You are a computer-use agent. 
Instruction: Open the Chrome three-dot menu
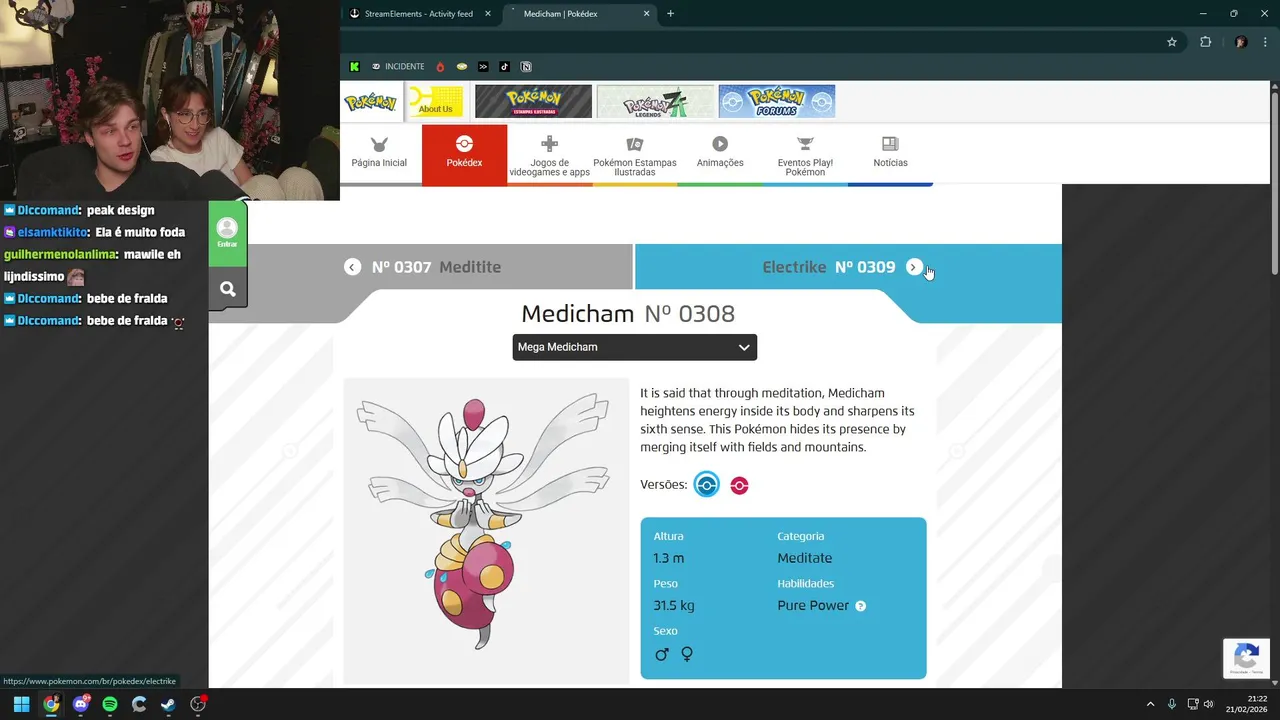tap(1264, 42)
